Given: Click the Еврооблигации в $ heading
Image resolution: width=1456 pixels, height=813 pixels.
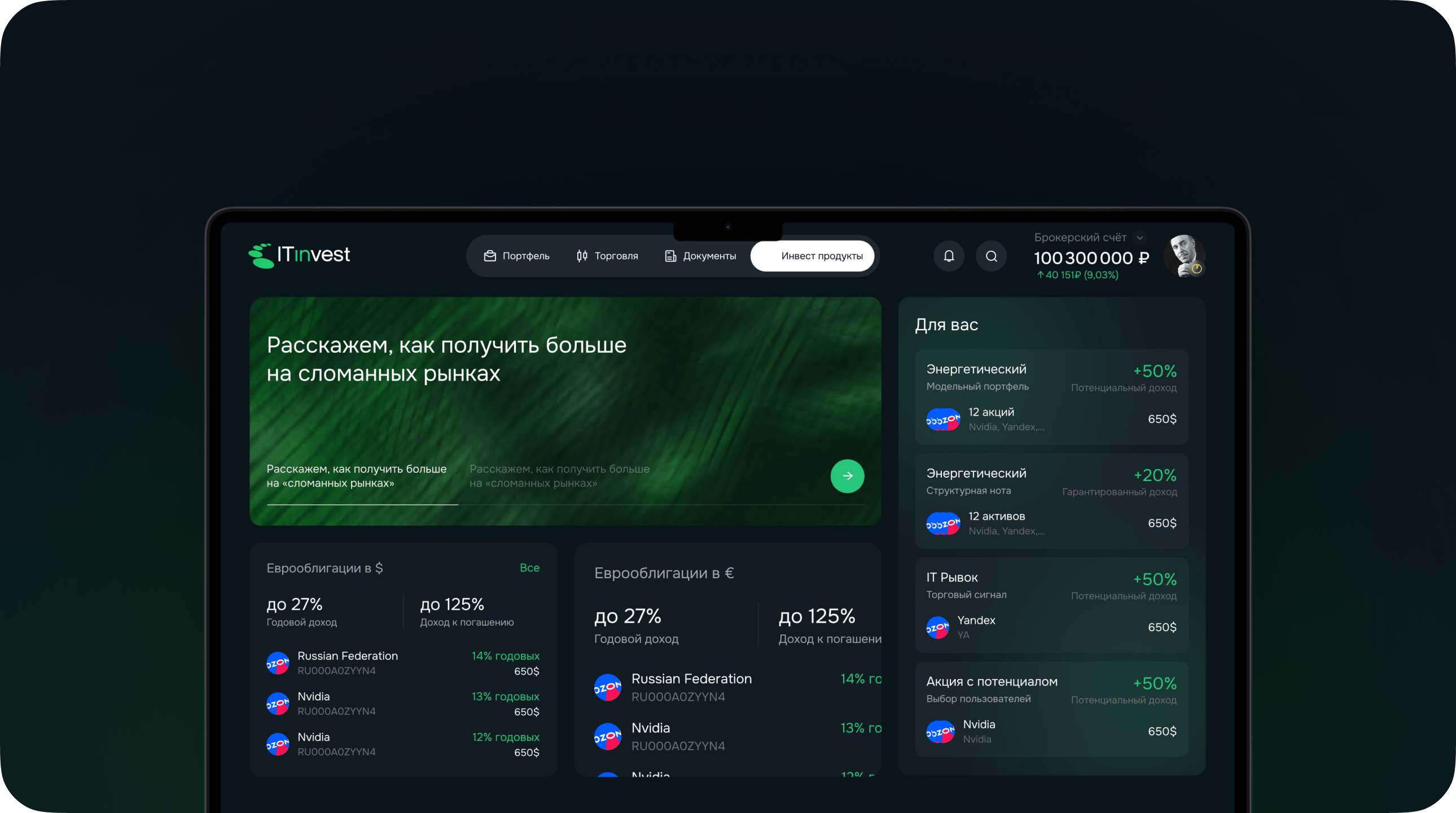Looking at the screenshot, I should click(x=325, y=568).
